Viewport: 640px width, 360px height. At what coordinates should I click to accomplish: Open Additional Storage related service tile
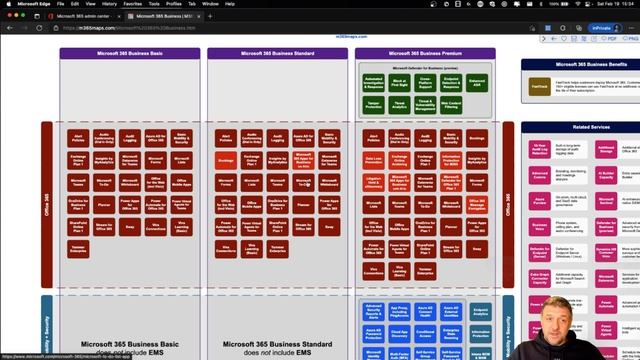tap(606, 149)
